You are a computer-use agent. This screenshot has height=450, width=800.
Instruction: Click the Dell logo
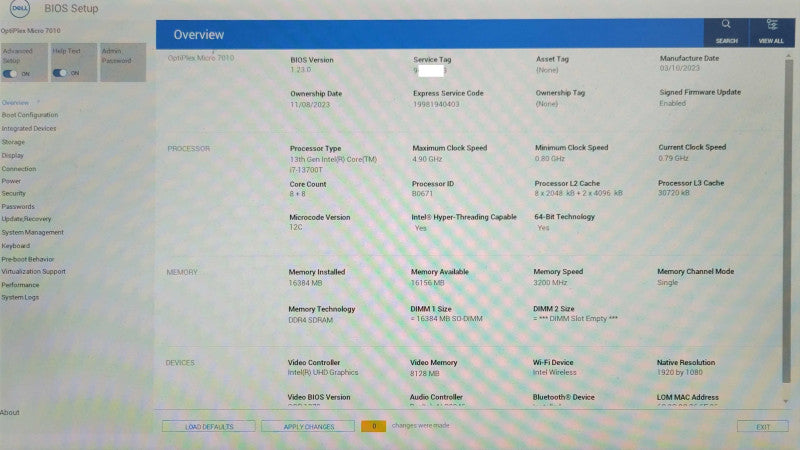[x=19, y=9]
